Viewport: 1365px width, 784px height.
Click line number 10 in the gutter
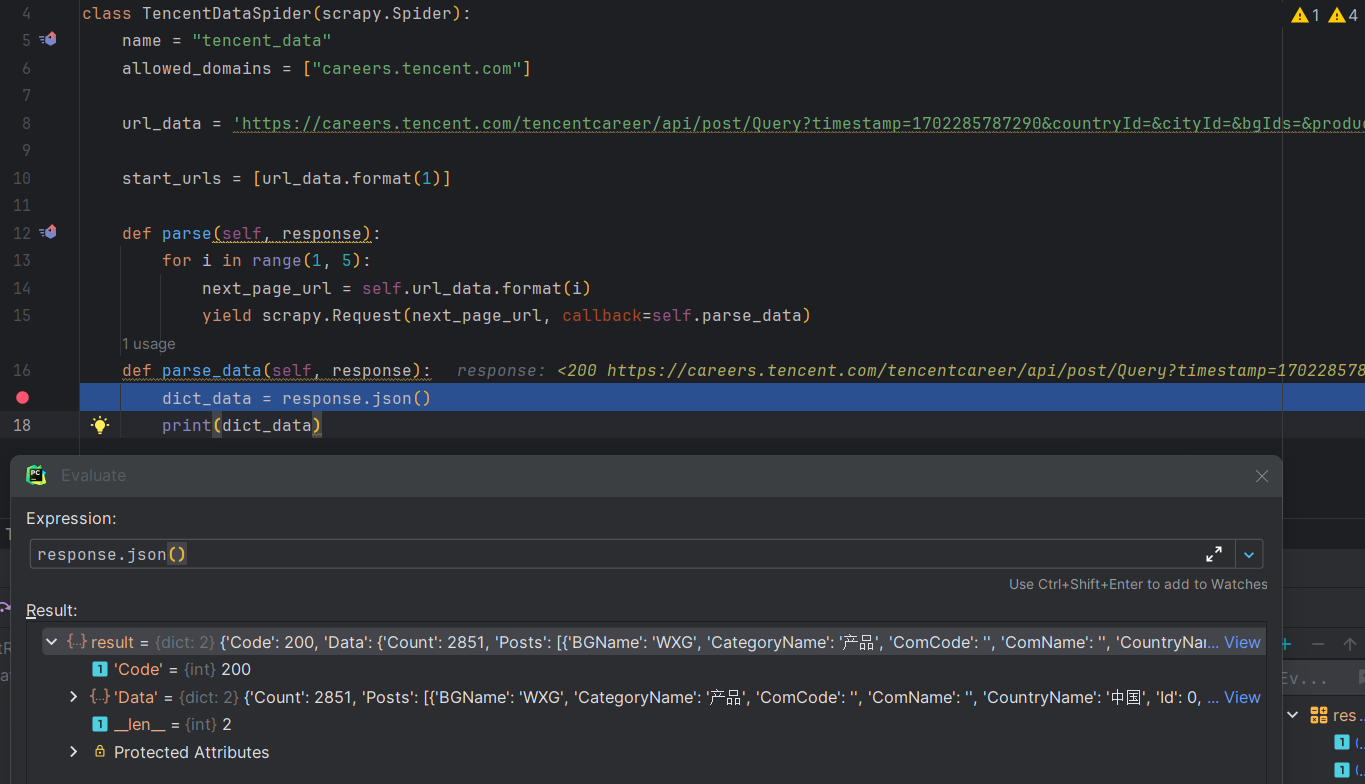click(x=21, y=178)
